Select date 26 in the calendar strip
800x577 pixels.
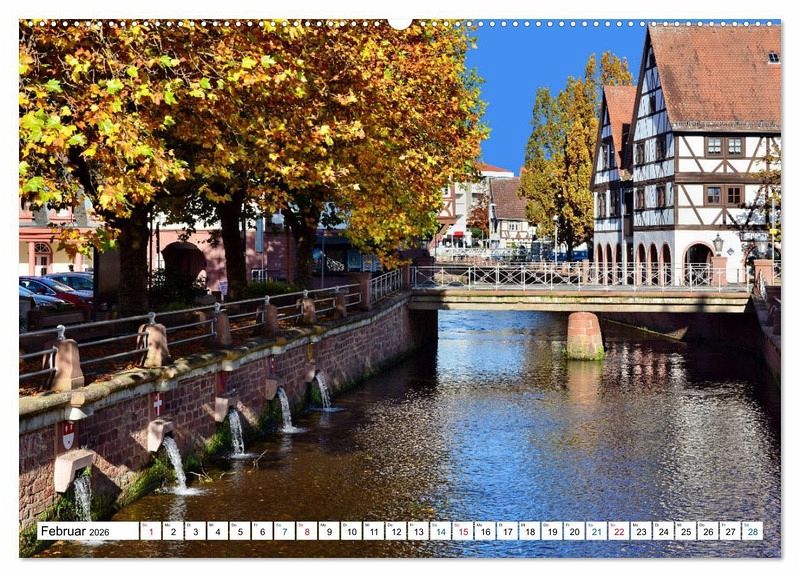pyautogui.click(x=708, y=531)
